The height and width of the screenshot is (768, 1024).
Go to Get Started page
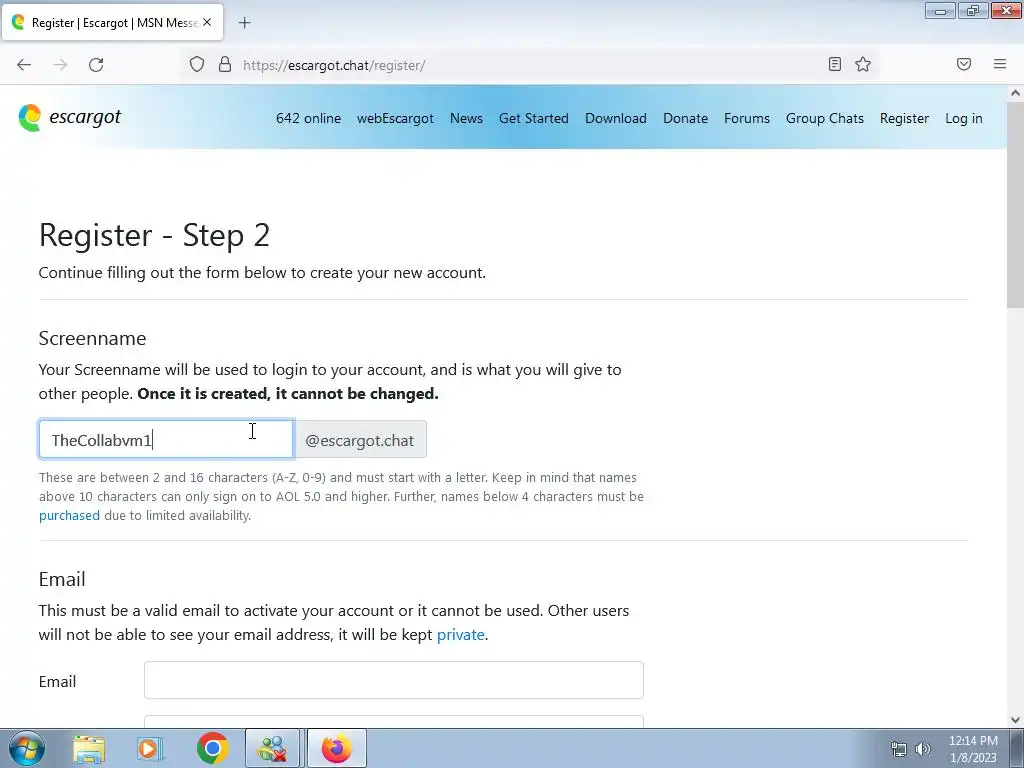pyautogui.click(x=534, y=118)
